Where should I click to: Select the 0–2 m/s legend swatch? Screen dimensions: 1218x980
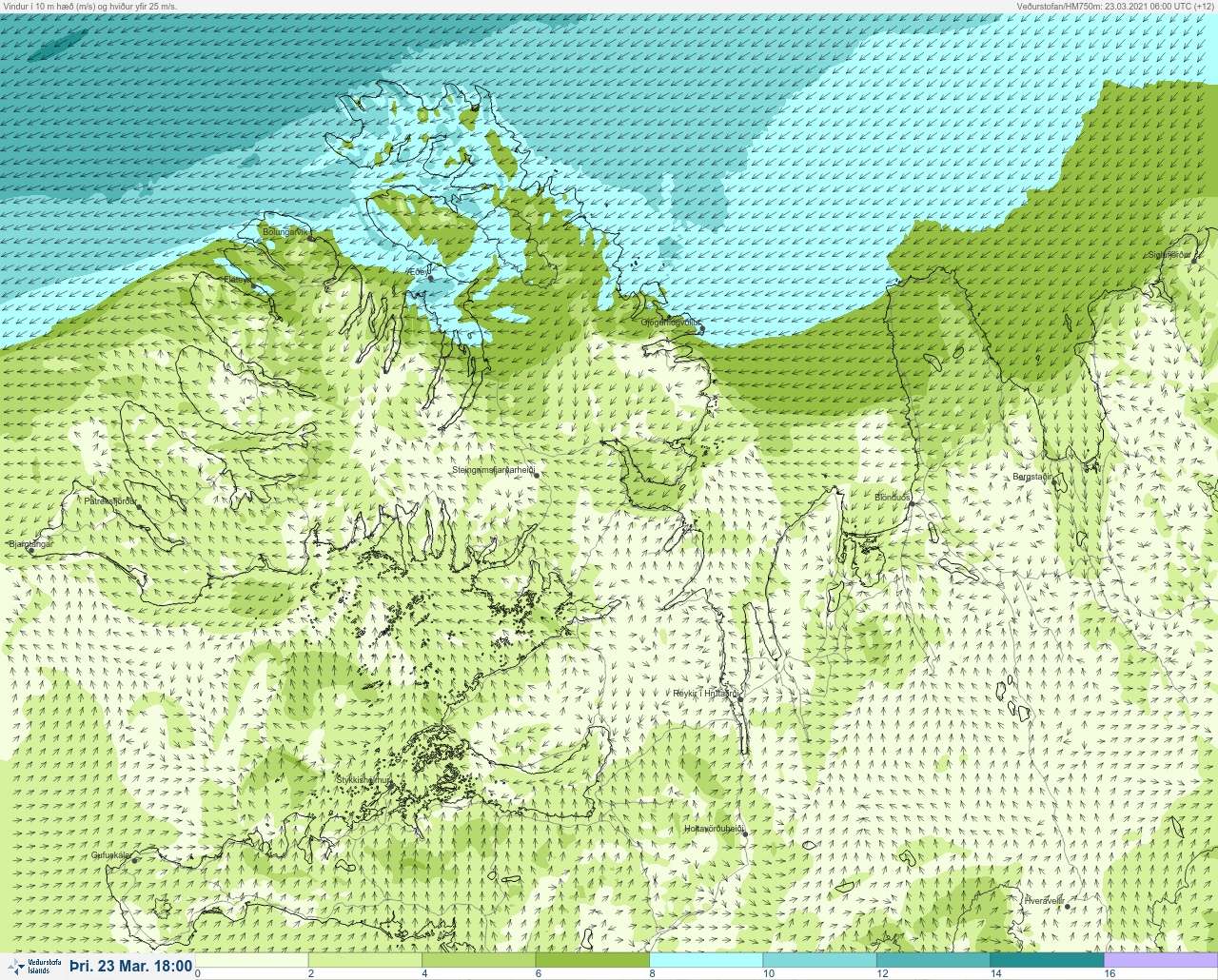click(x=252, y=960)
